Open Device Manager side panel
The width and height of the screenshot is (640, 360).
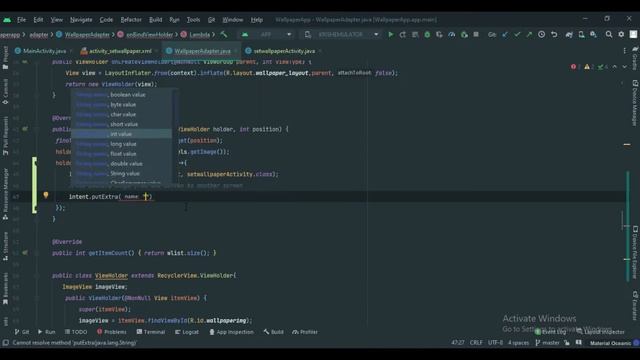(635, 103)
